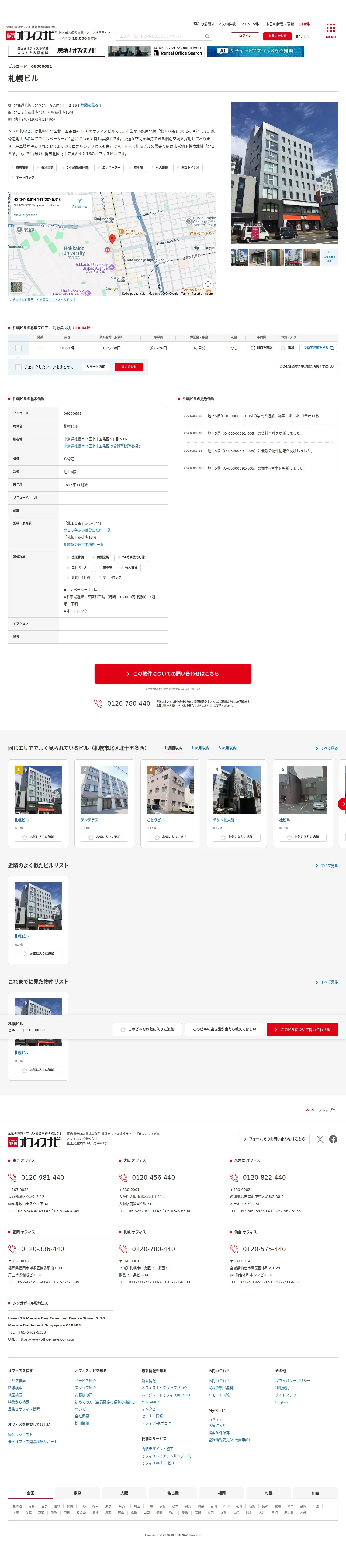Select the 1週間以内 ranking tab
Viewport: 346px width, 1568px height.
tap(173, 748)
